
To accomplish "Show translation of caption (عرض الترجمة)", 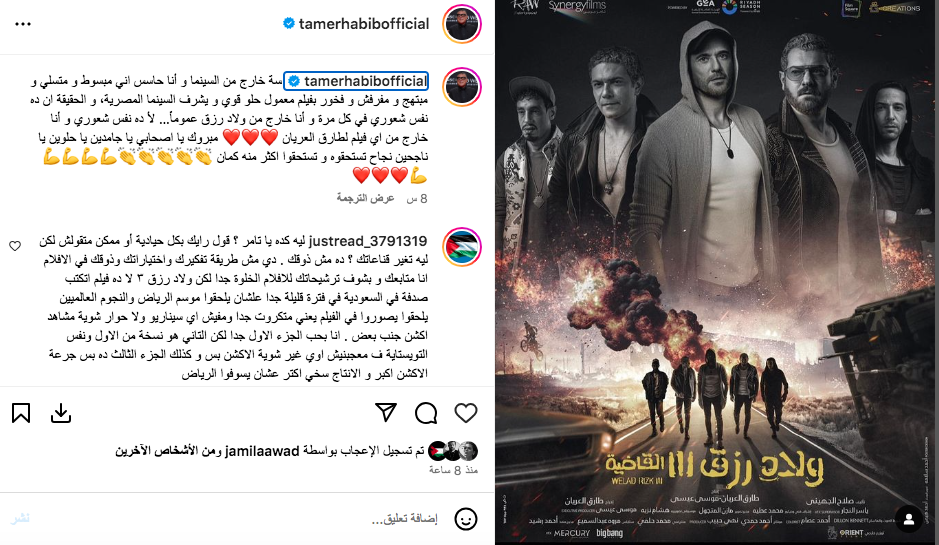I will pyautogui.click(x=365, y=198).
